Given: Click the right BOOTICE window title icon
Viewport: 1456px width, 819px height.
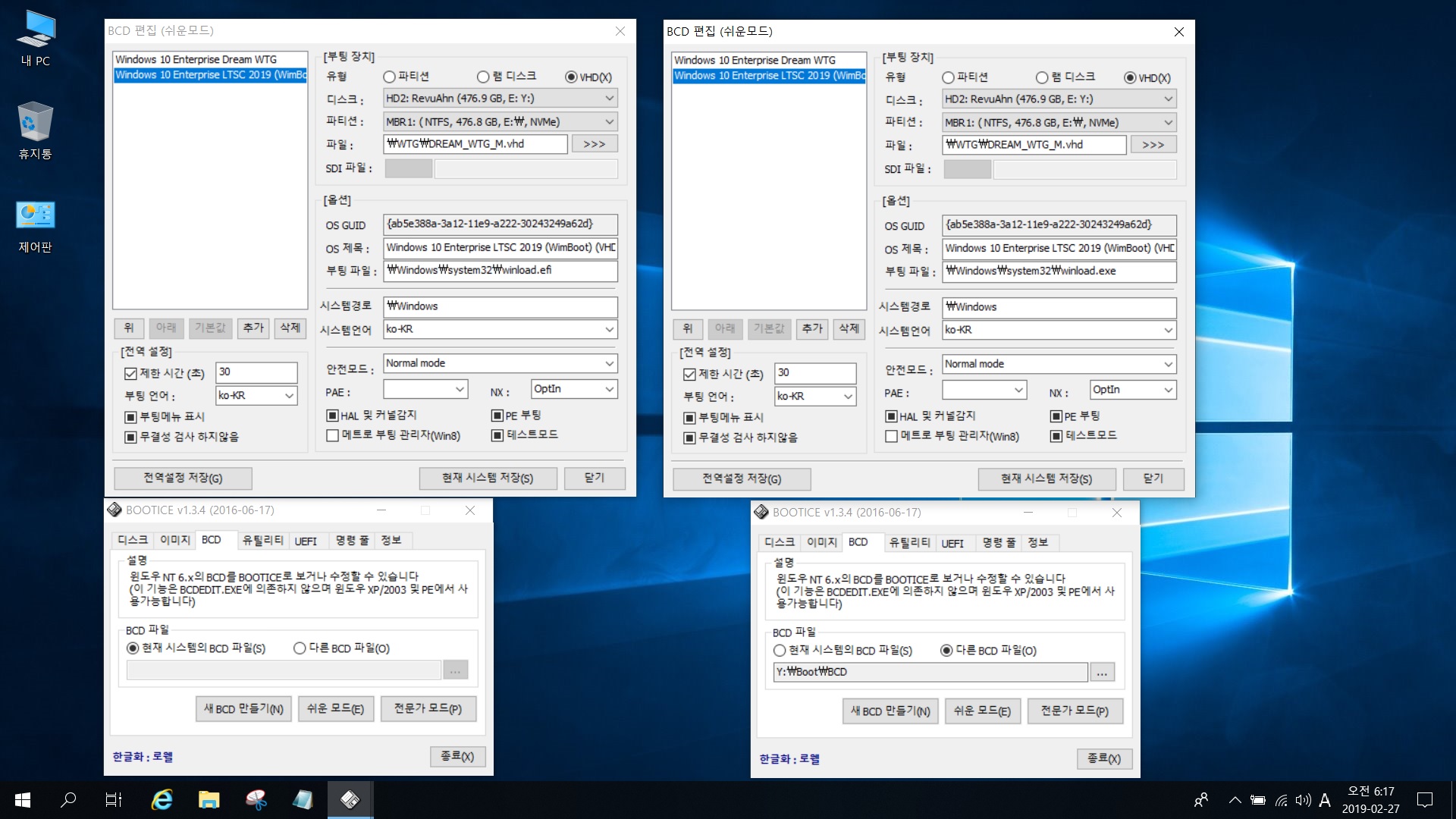Looking at the screenshot, I should (761, 513).
